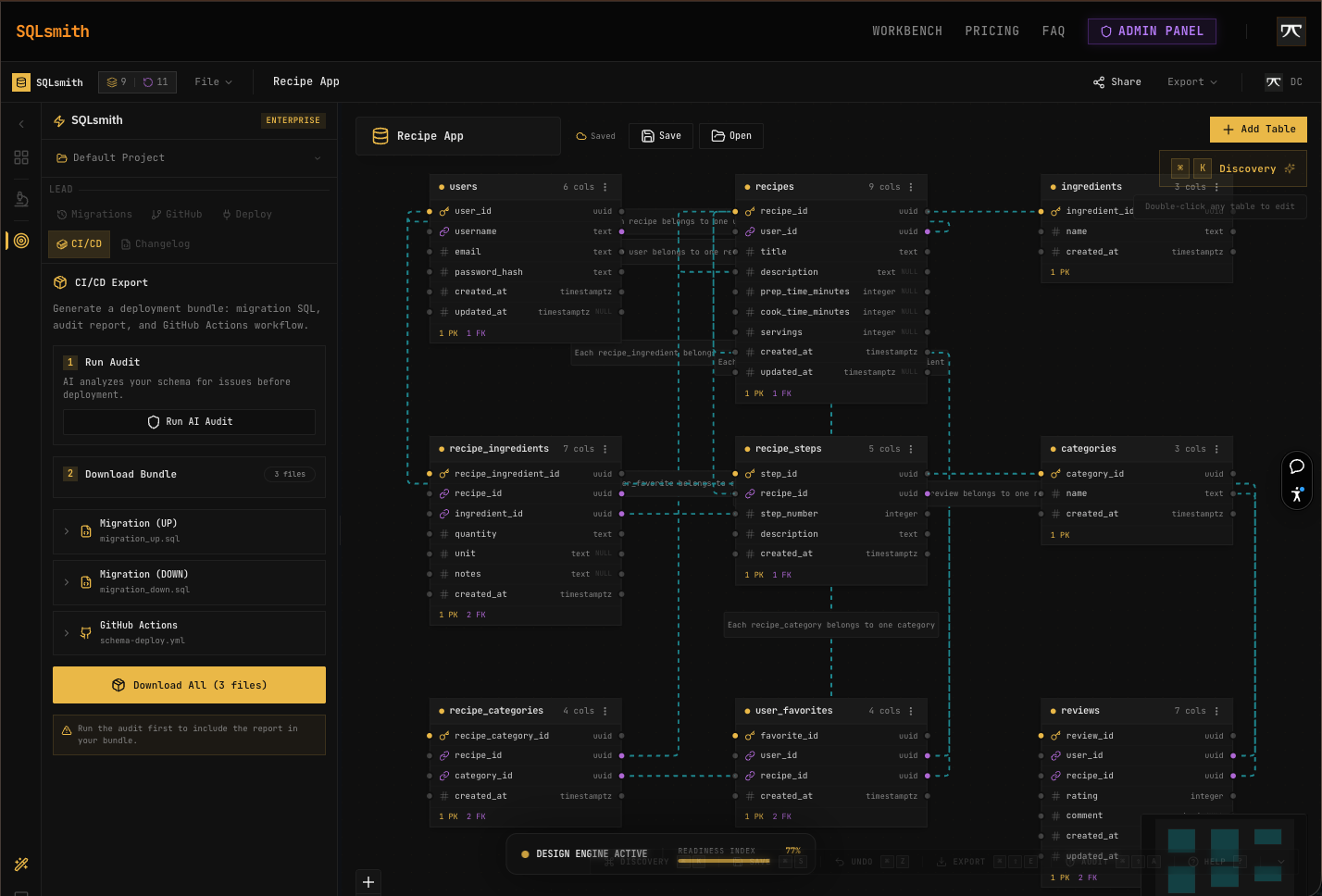
Task: Click the Readiness Index progress bar
Action: pos(723,860)
